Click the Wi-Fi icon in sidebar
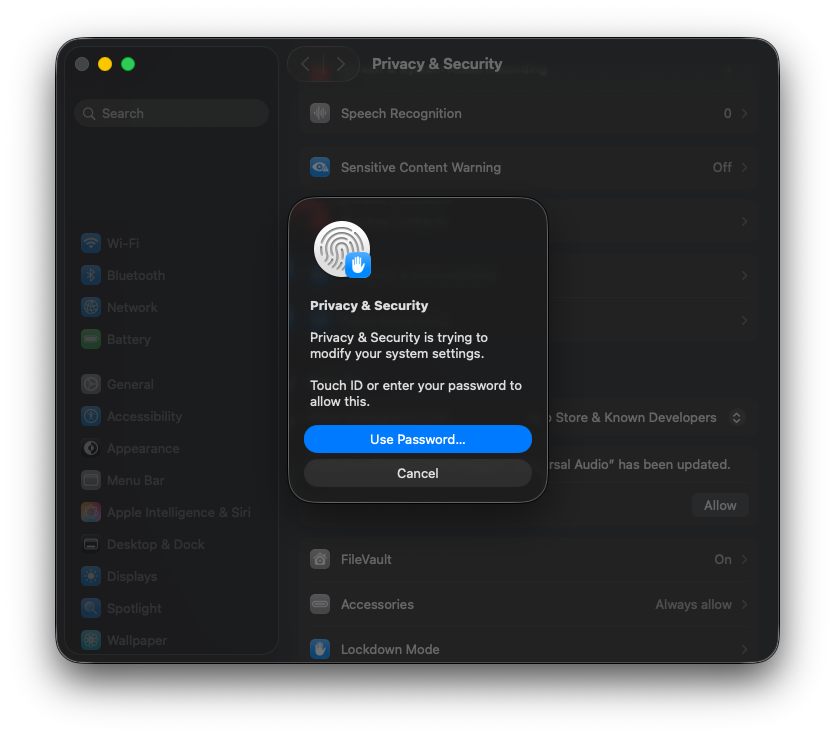This screenshot has height=737, width=835. pyautogui.click(x=91, y=243)
